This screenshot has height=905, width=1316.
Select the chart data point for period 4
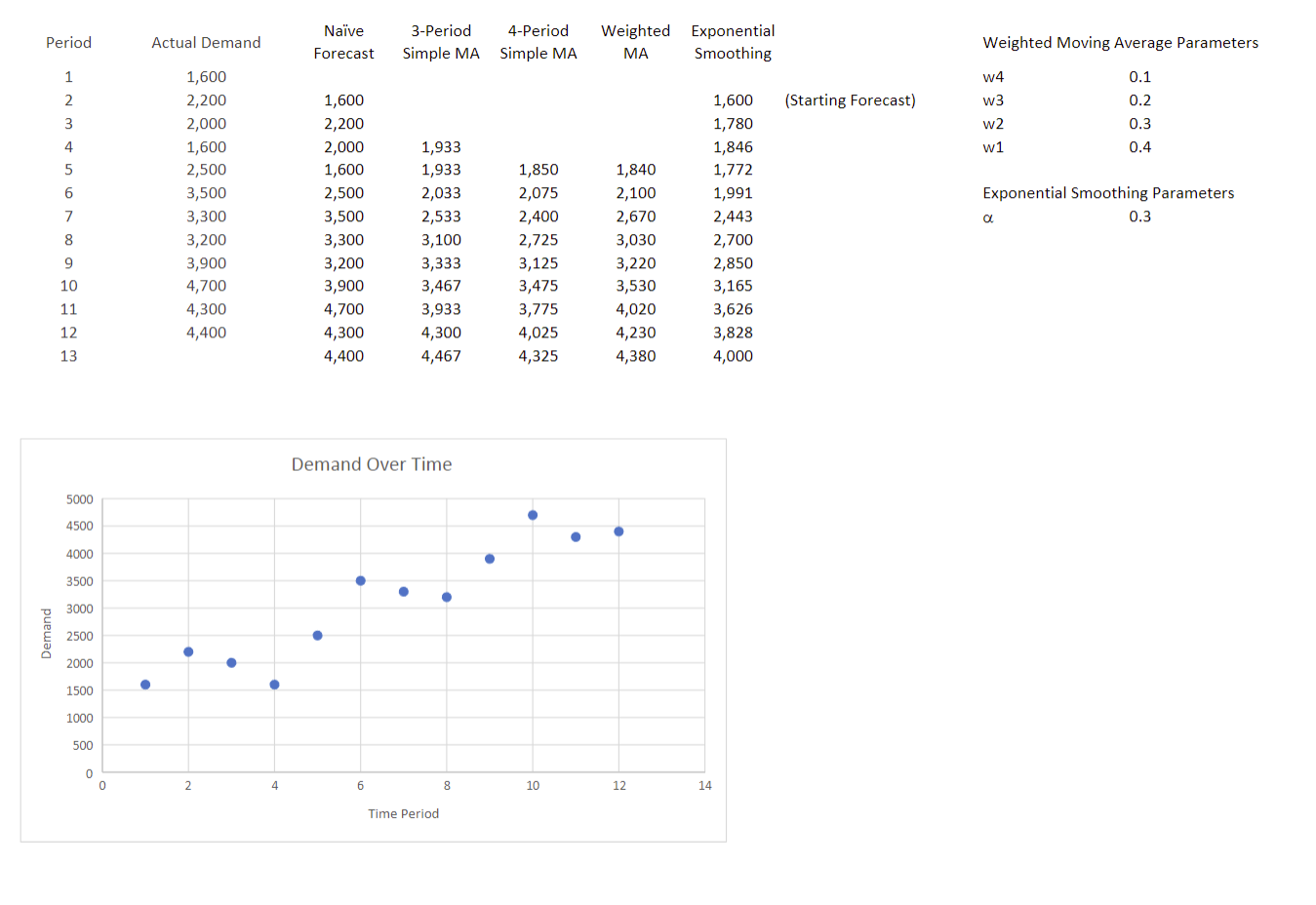[x=274, y=685]
